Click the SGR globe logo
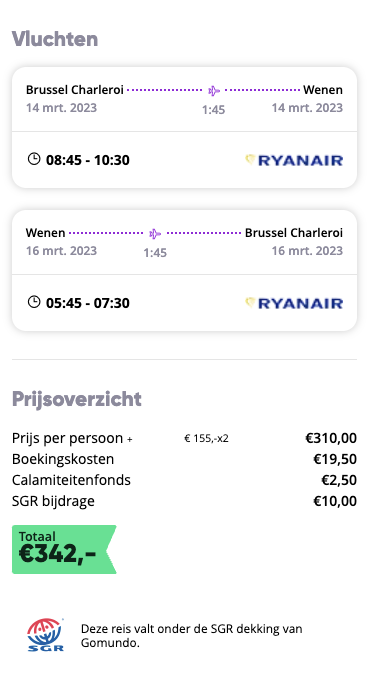Image resolution: width=384 pixels, height=680 pixels. (45, 635)
